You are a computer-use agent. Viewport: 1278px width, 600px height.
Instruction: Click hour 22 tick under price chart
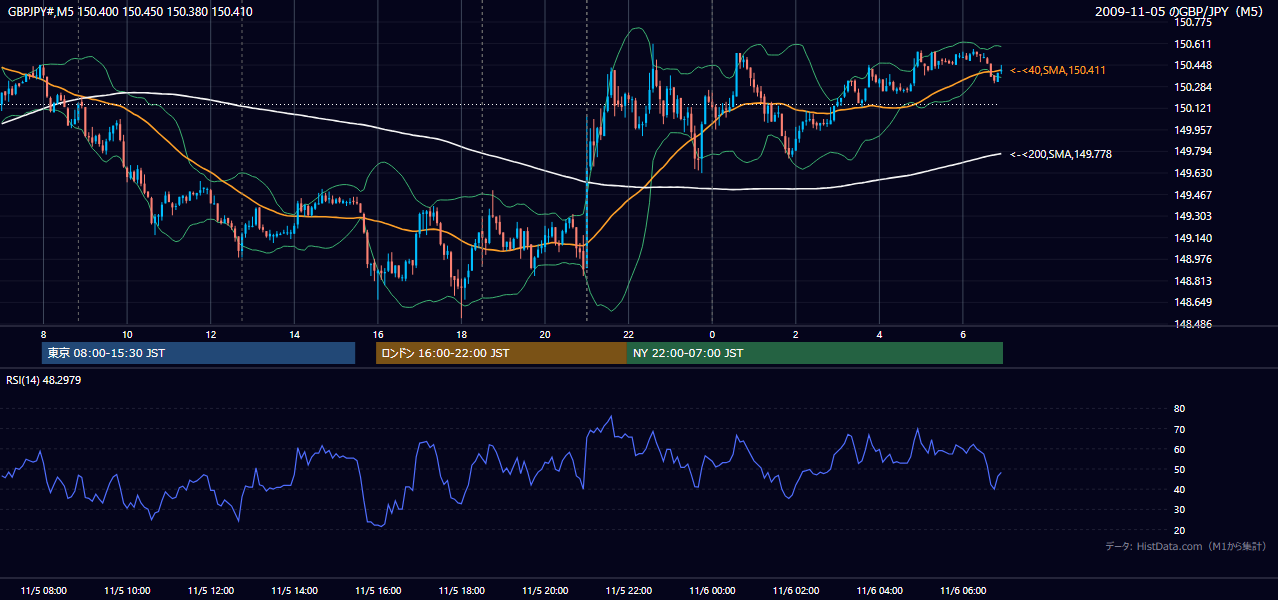628,333
